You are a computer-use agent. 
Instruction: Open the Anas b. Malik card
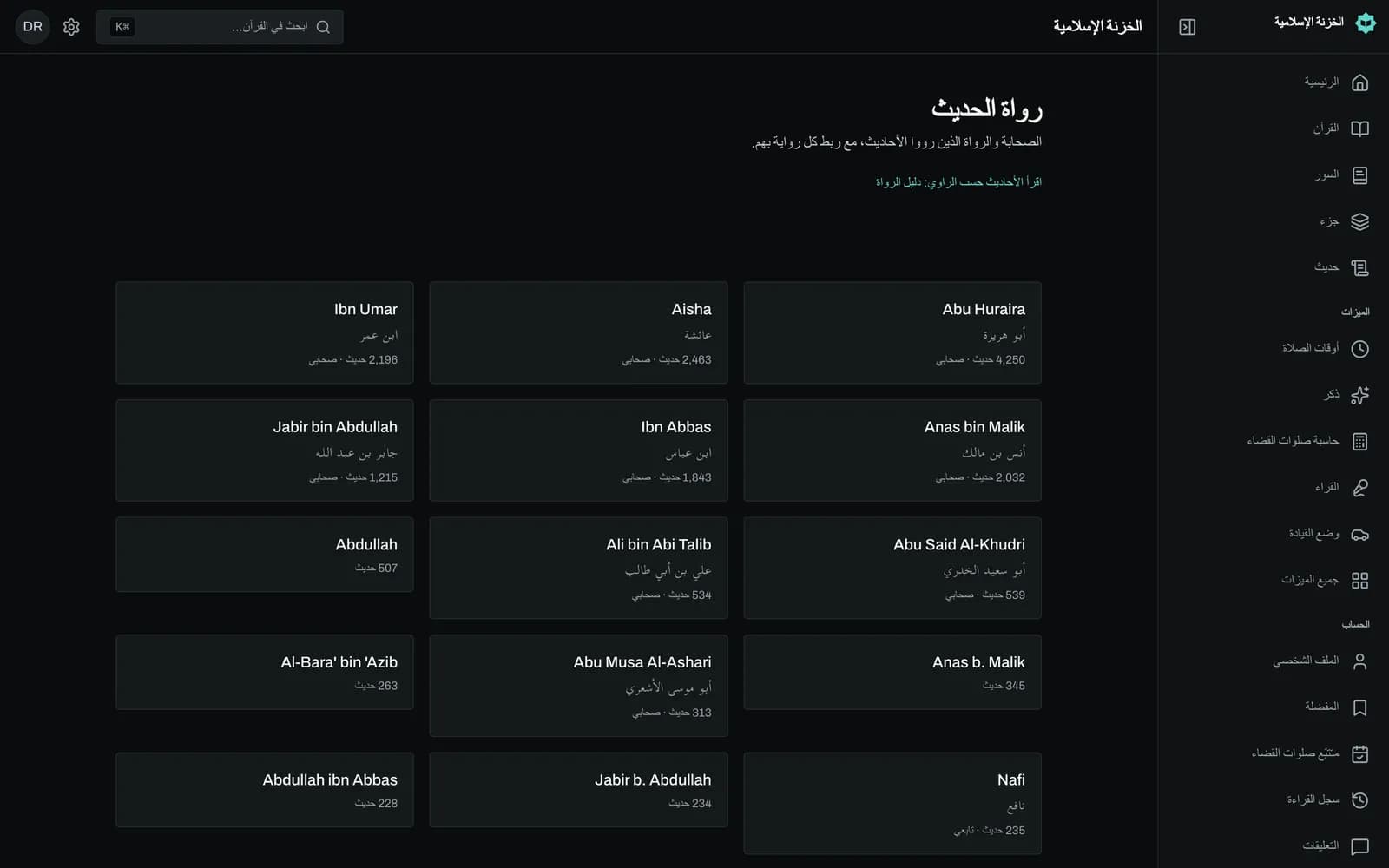point(892,672)
